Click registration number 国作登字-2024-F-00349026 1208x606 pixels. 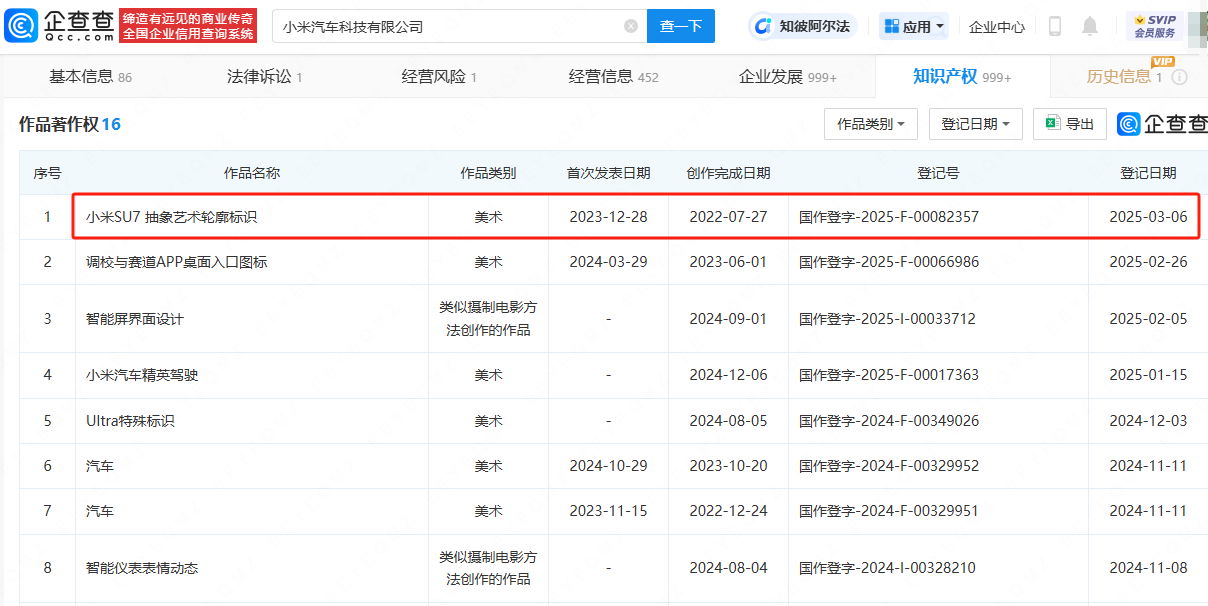point(889,421)
